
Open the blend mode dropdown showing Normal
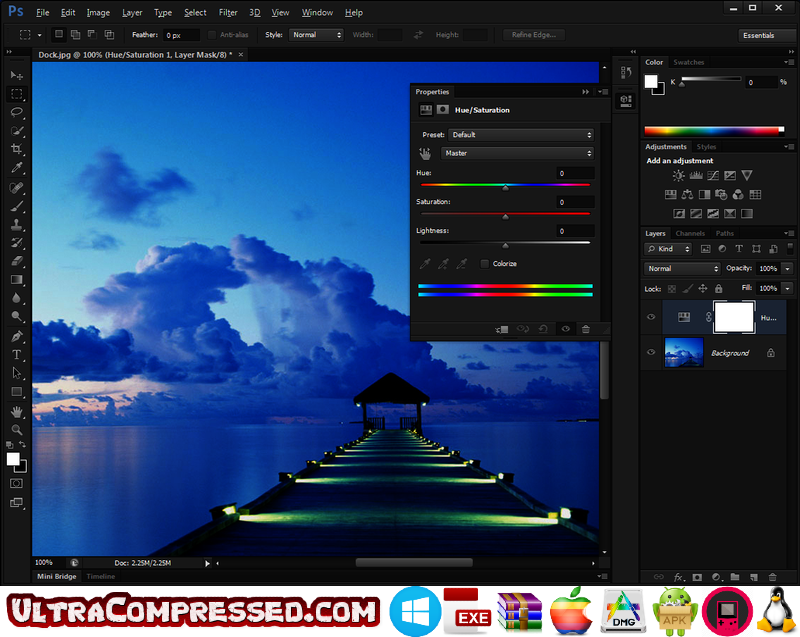pyautogui.click(x=682, y=268)
